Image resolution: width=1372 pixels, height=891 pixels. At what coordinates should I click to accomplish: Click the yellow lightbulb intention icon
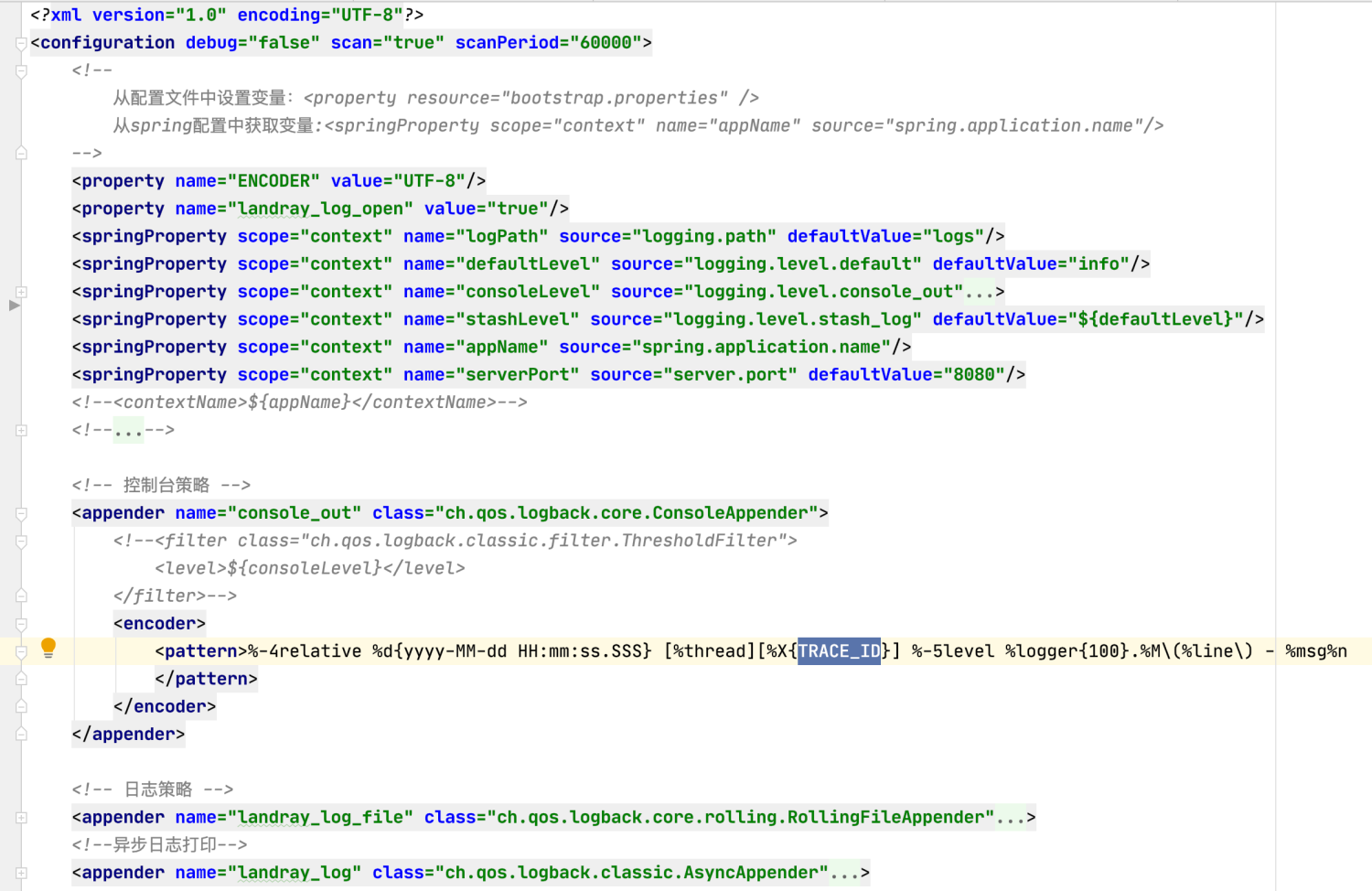[48, 648]
